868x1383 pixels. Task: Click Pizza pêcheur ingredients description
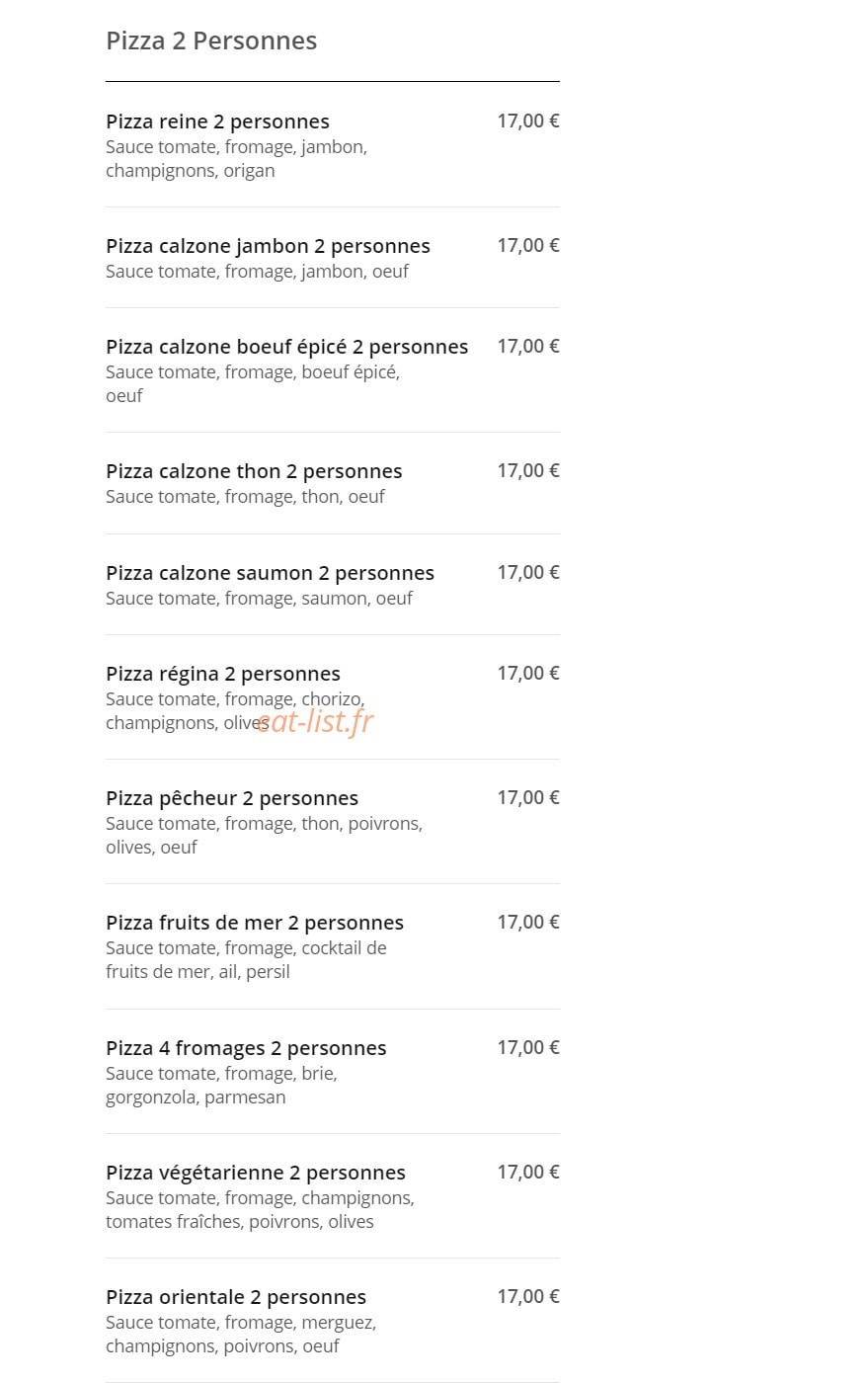tap(264, 836)
